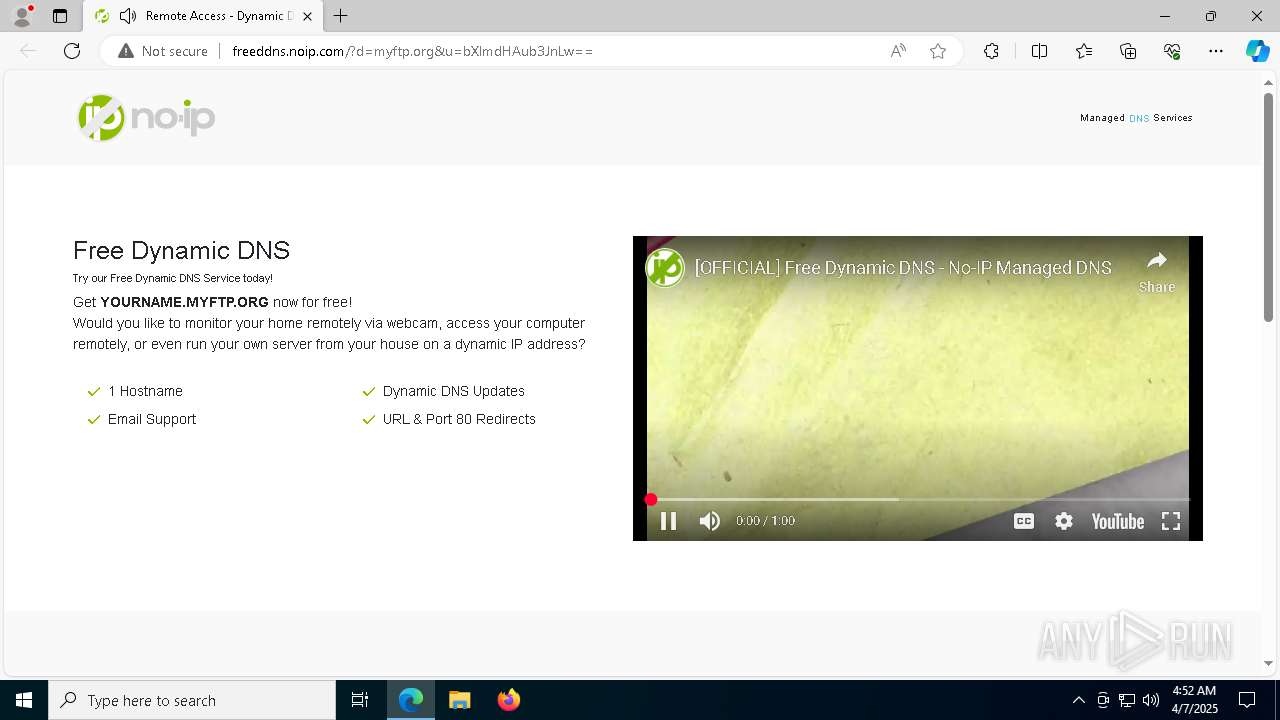Image resolution: width=1280 pixels, height=720 pixels.
Task: Select the Remote Access - Dynamic DNS tab
Action: tap(203, 16)
